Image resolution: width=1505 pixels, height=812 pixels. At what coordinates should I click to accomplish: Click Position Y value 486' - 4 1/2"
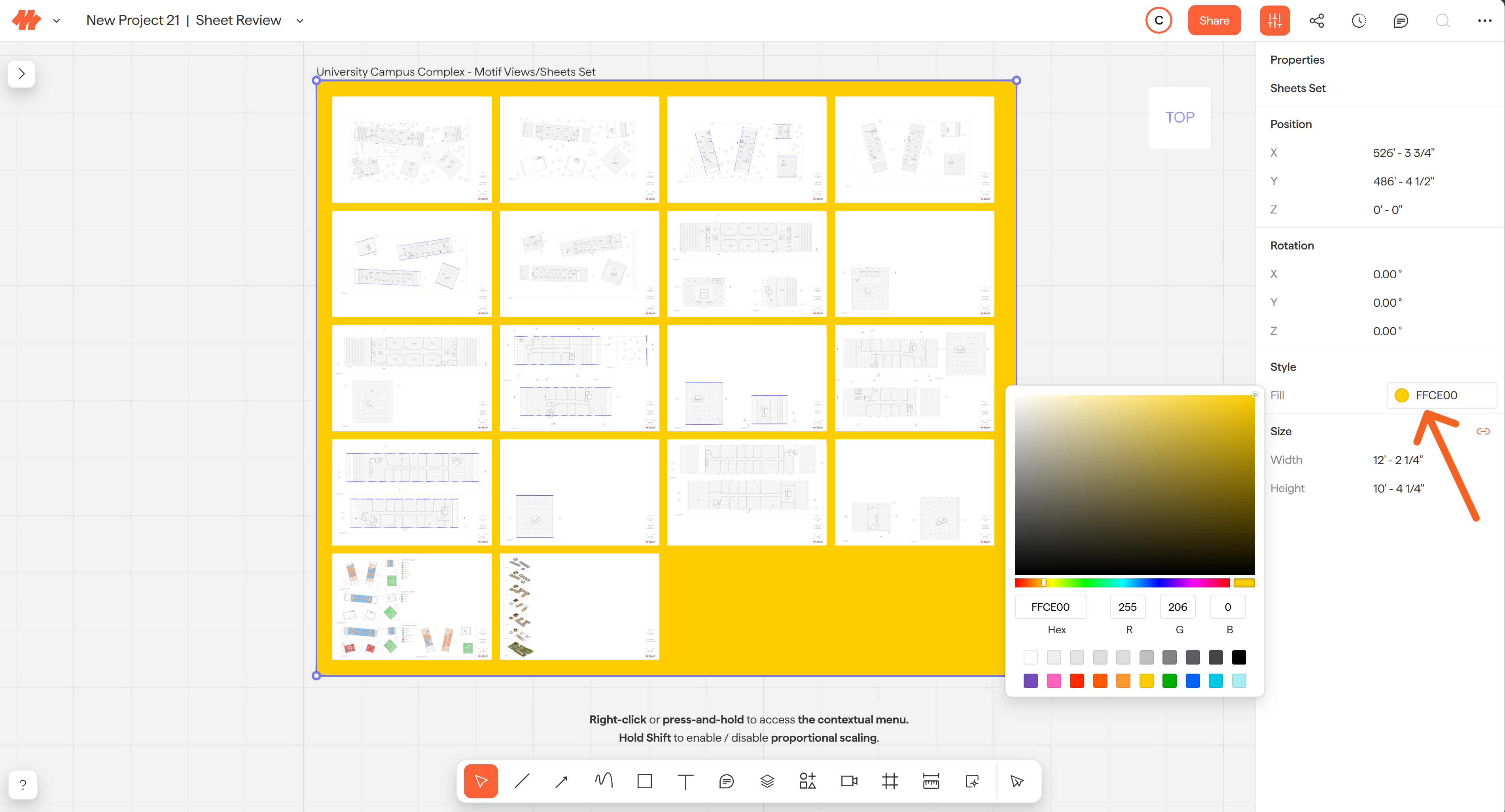[x=1403, y=181]
